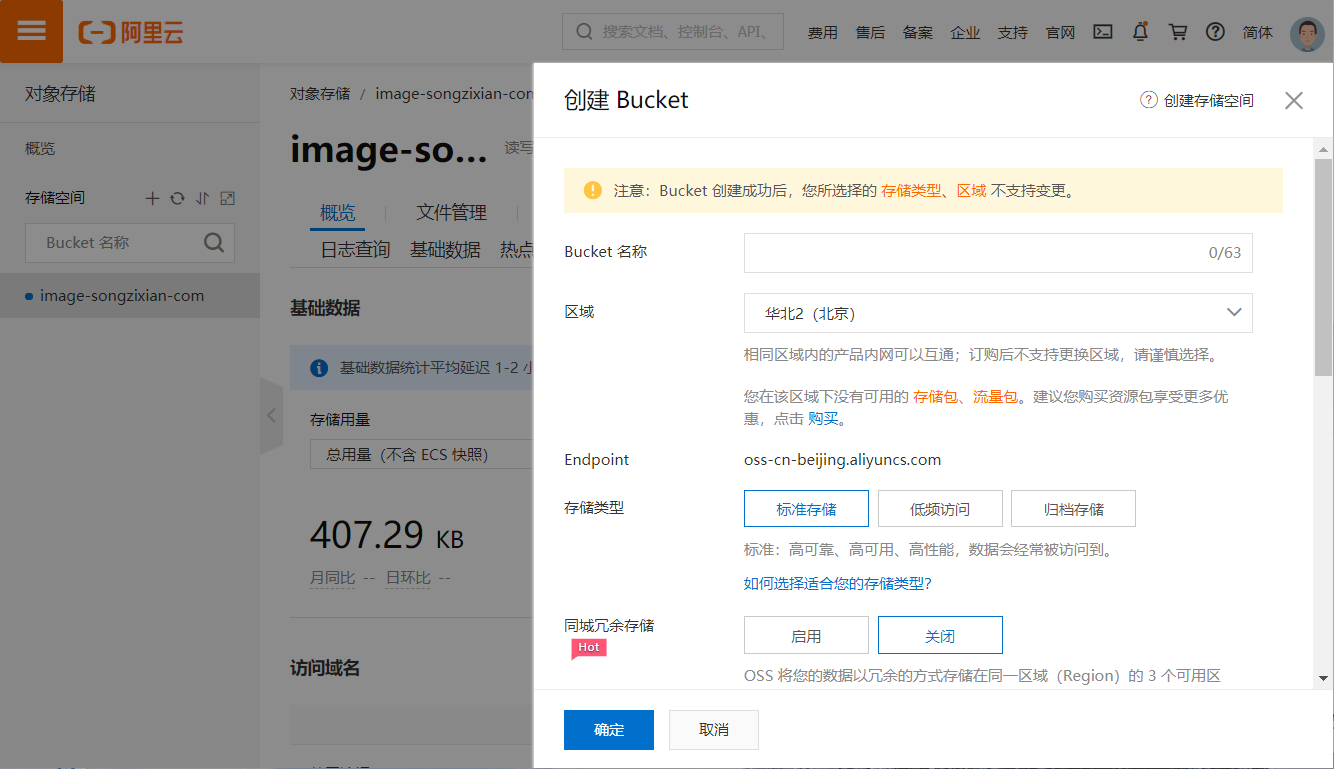Viewport: 1334px width, 769px height.
Task: Click the Aliyun logo
Action: [131, 32]
